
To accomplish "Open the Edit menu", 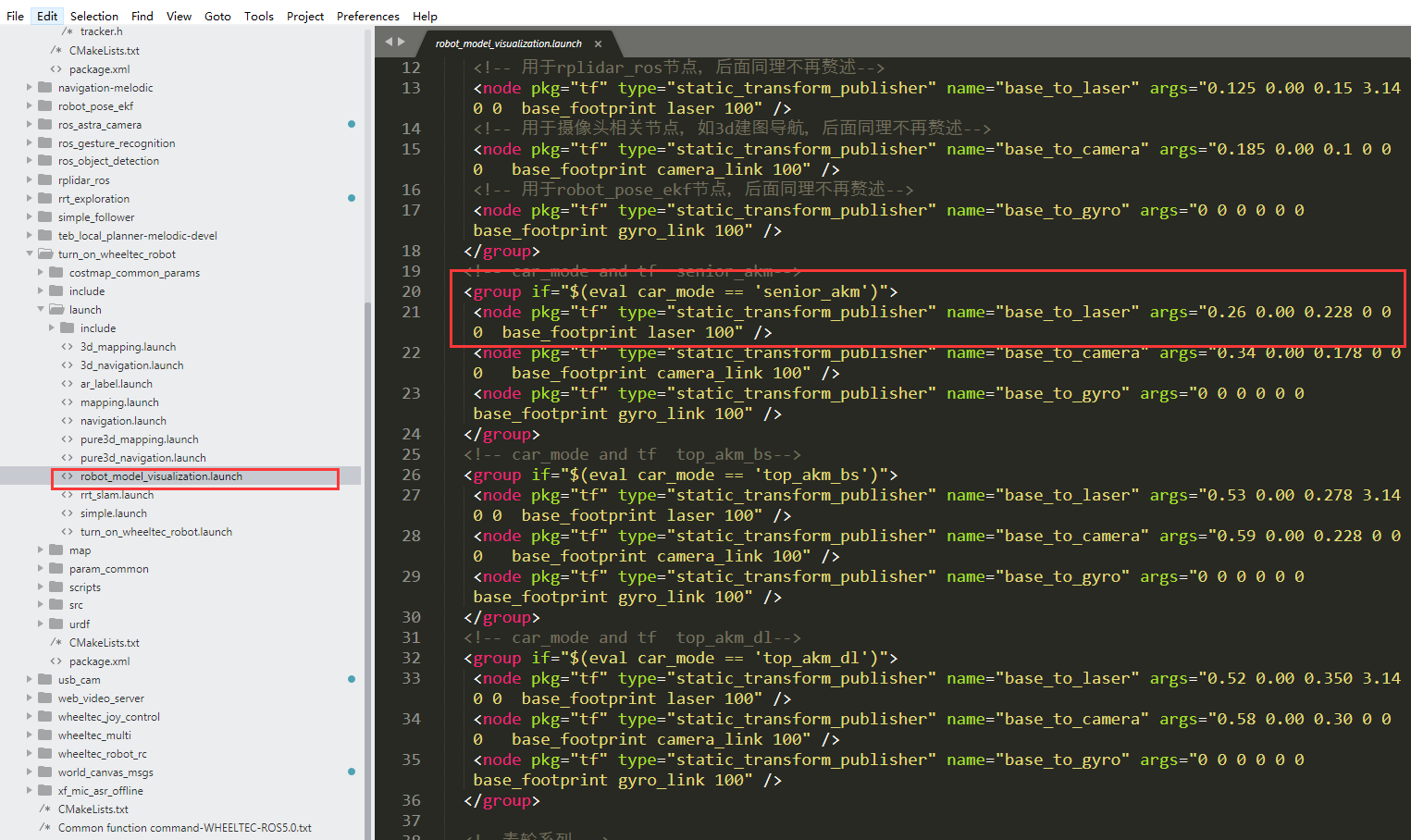I will (x=47, y=16).
